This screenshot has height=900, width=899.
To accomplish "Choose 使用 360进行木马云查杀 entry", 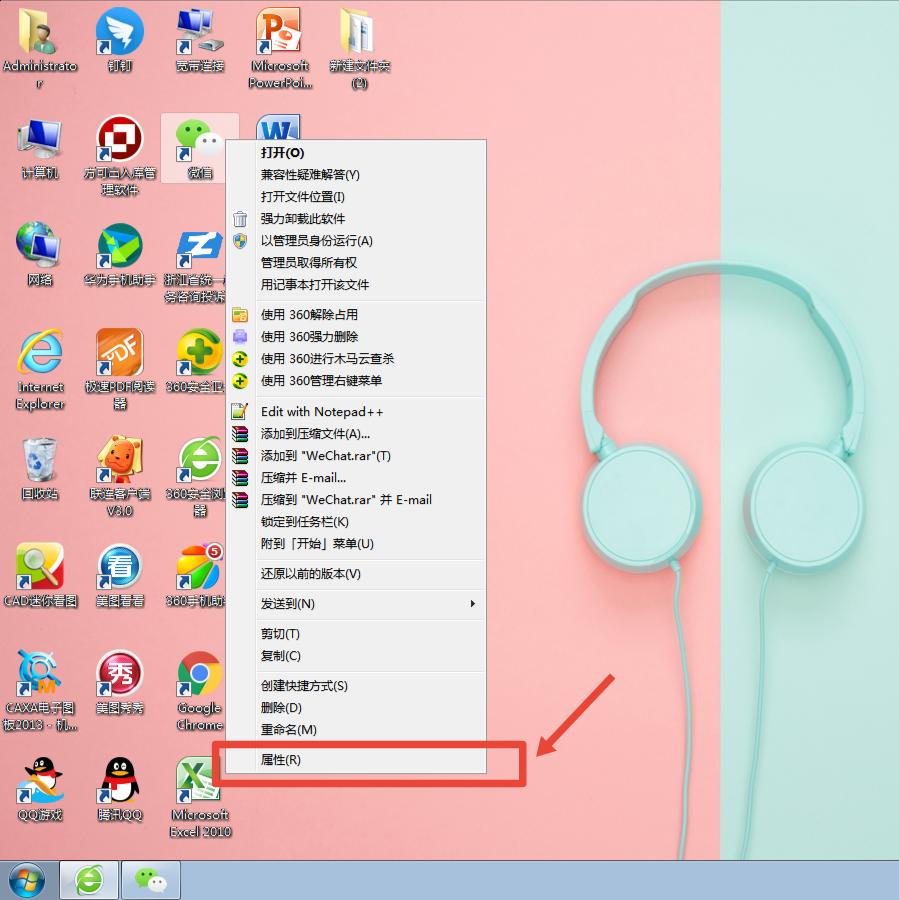I will (356, 359).
